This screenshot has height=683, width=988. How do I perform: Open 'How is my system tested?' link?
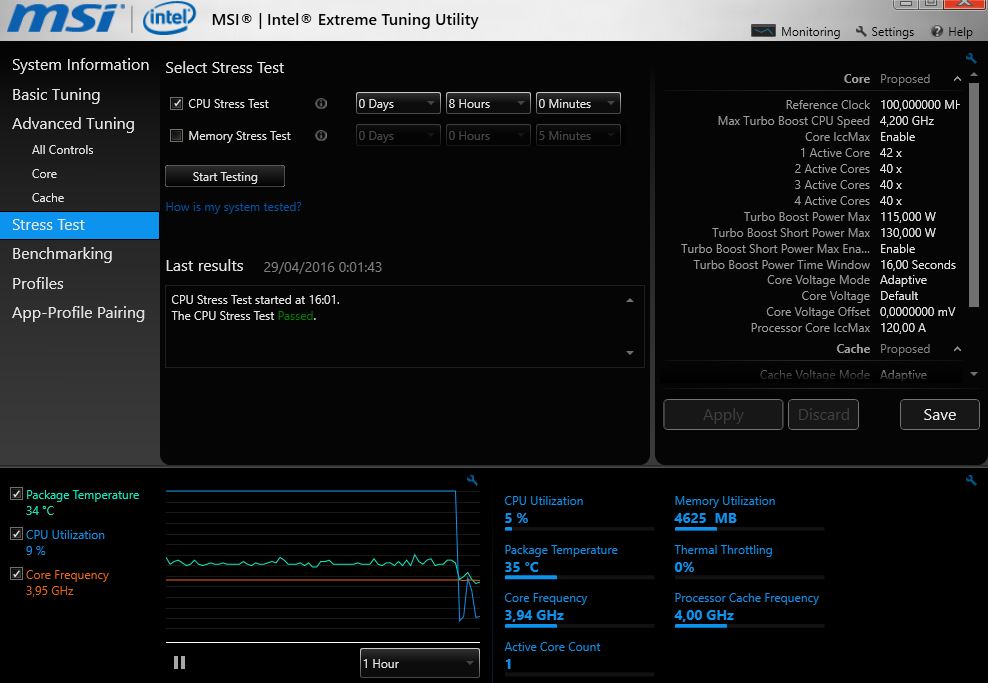click(233, 207)
